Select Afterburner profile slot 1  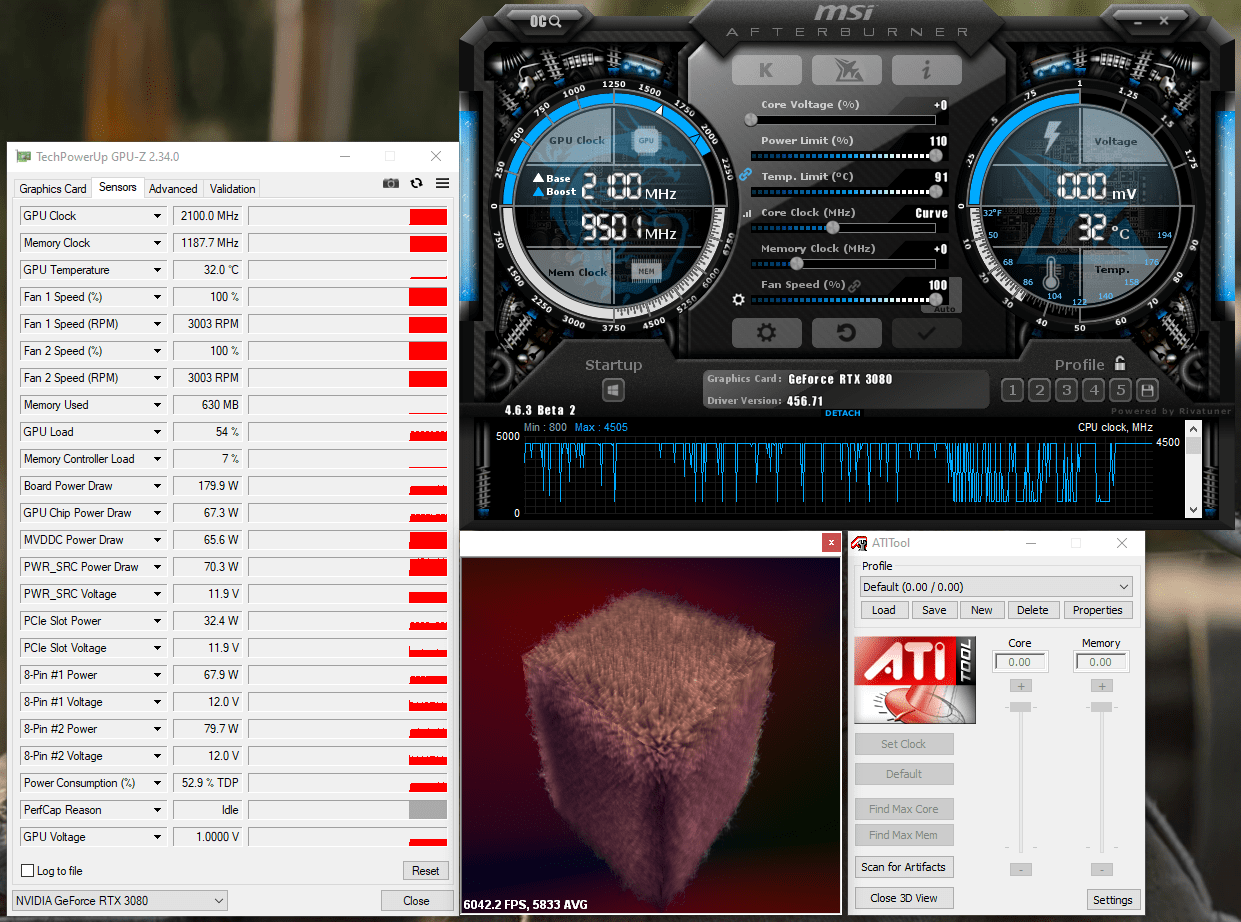point(1012,391)
